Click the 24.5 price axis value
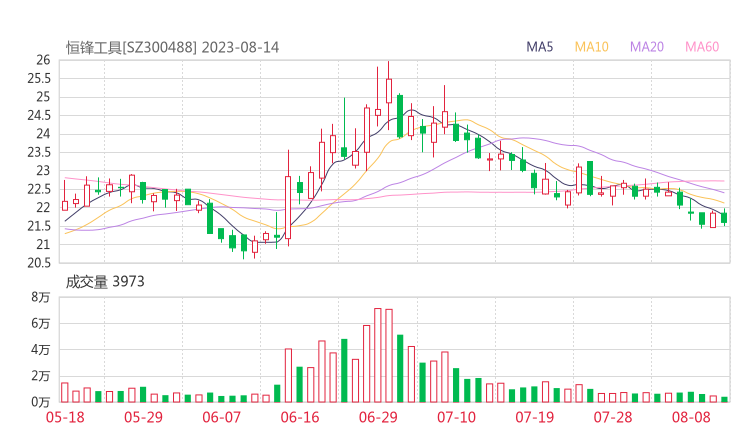The image size is (740, 440). (x=39, y=115)
